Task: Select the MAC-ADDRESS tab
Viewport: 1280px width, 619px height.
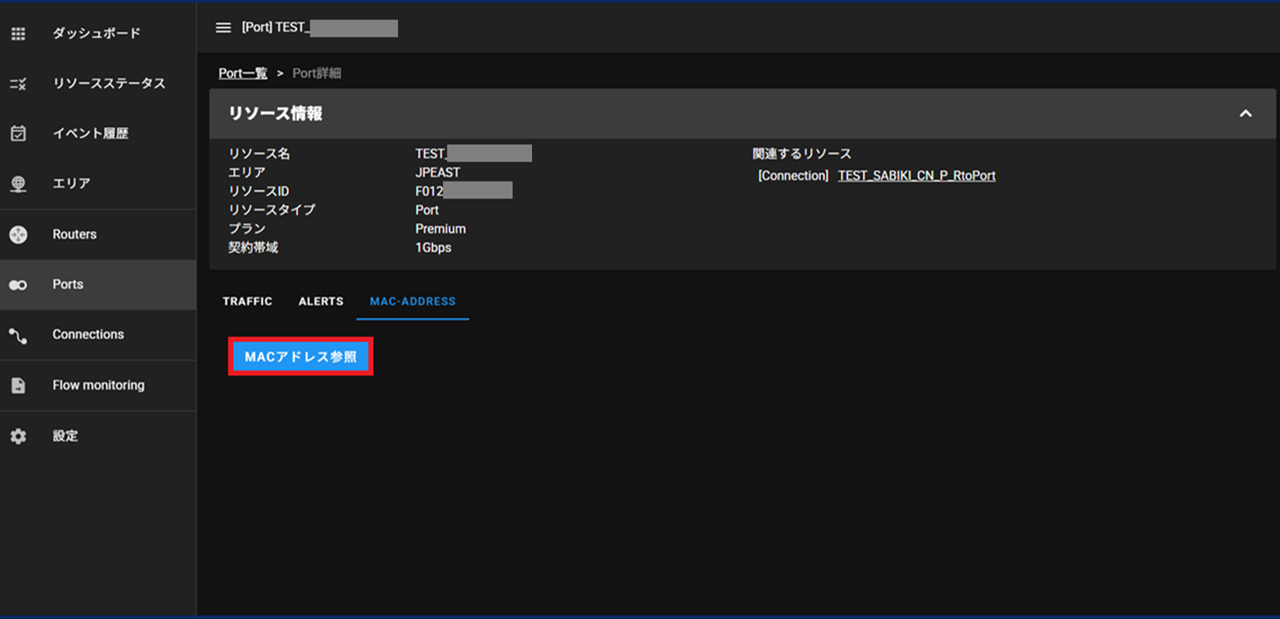Action: pos(412,301)
